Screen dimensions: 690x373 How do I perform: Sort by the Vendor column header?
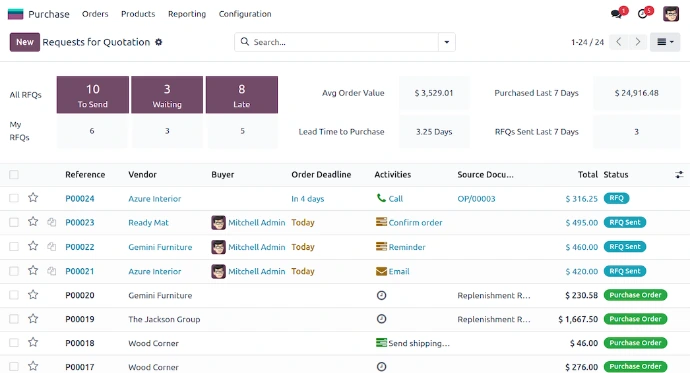coord(143,175)
